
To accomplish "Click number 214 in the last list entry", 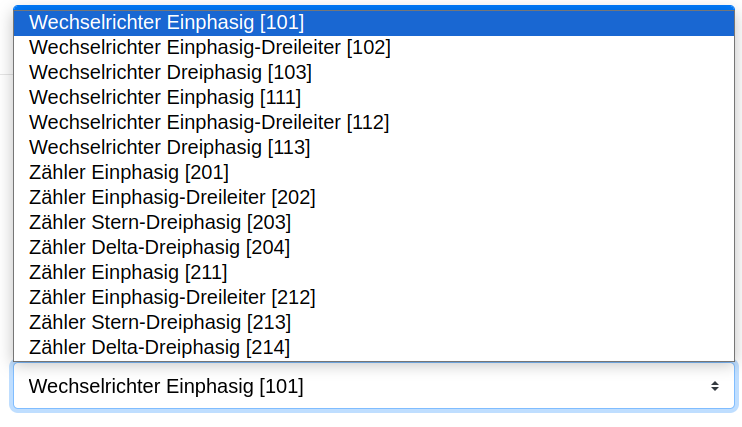I will (268, 347).
